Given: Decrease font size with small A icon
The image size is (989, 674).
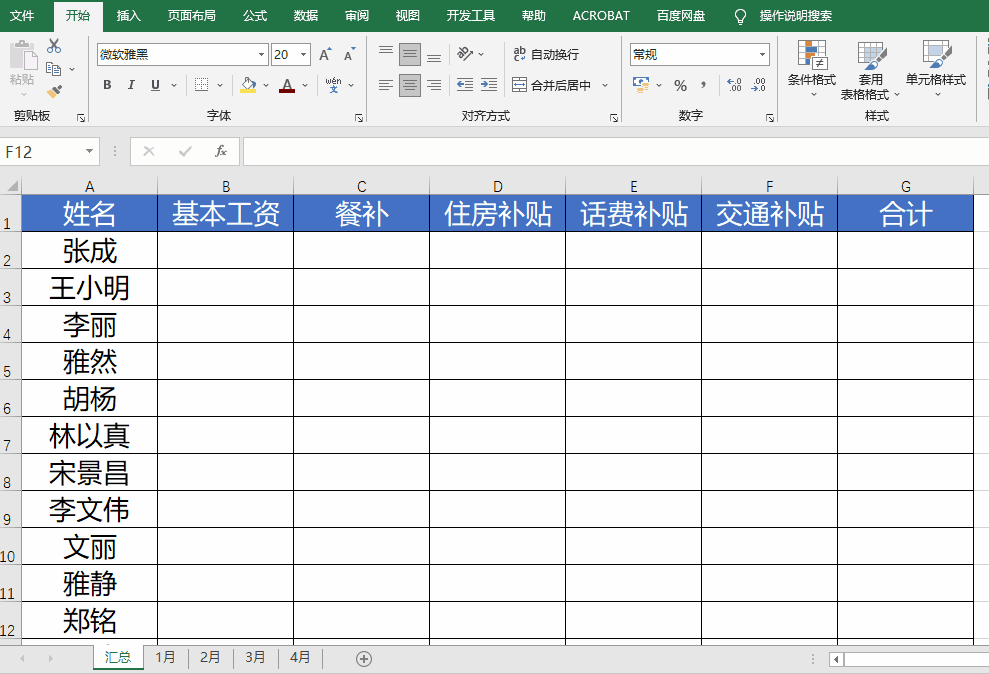Looking at the screenshot, I should click(x=349, y=55).
